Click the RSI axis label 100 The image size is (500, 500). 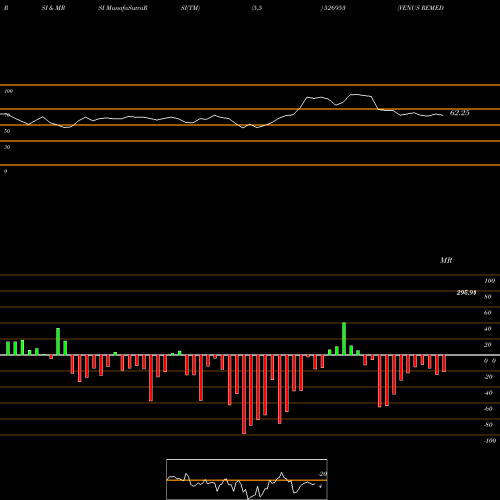(x=9, y=91)
